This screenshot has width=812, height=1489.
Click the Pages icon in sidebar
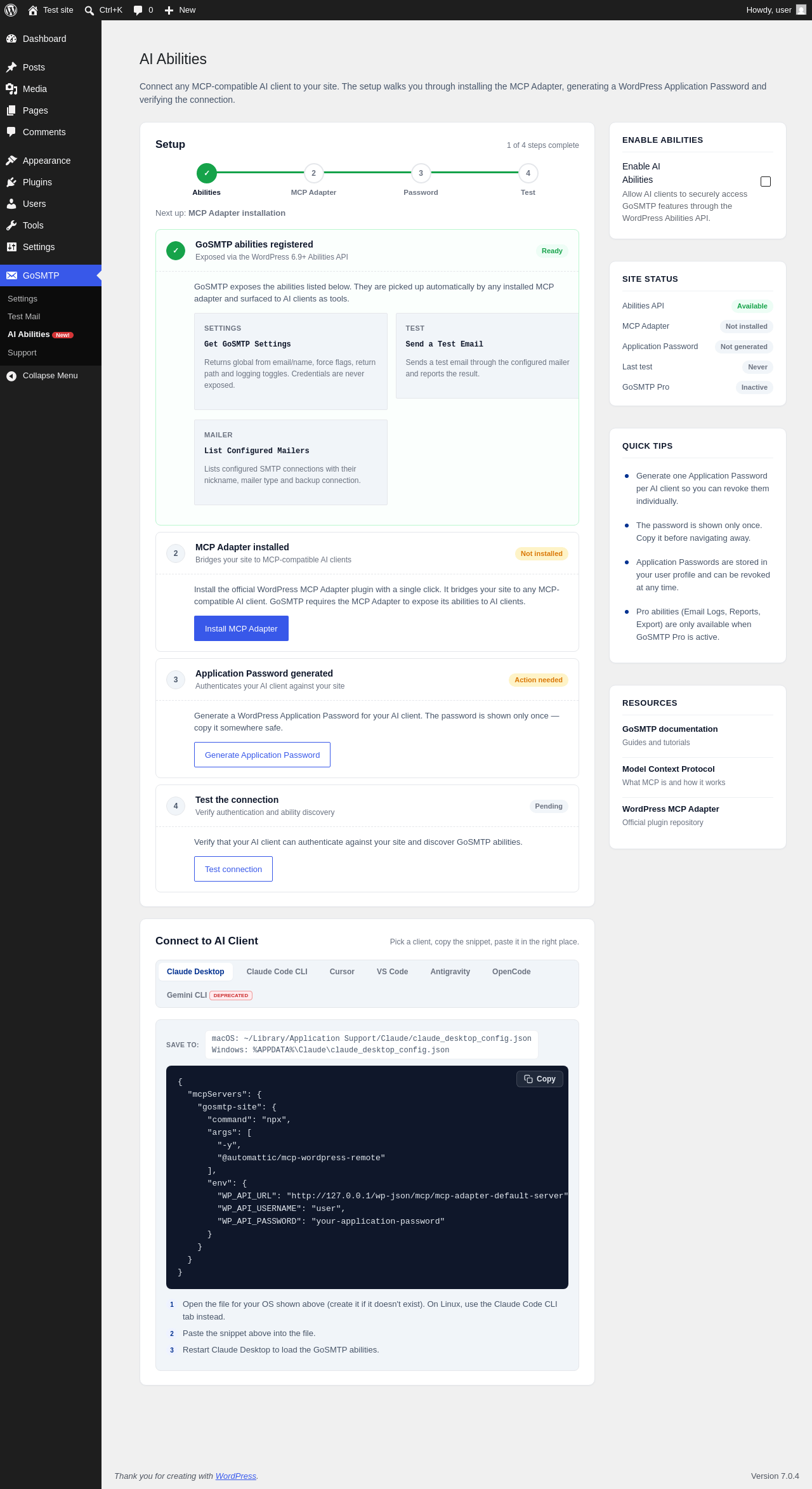click(x=11, y=110)
